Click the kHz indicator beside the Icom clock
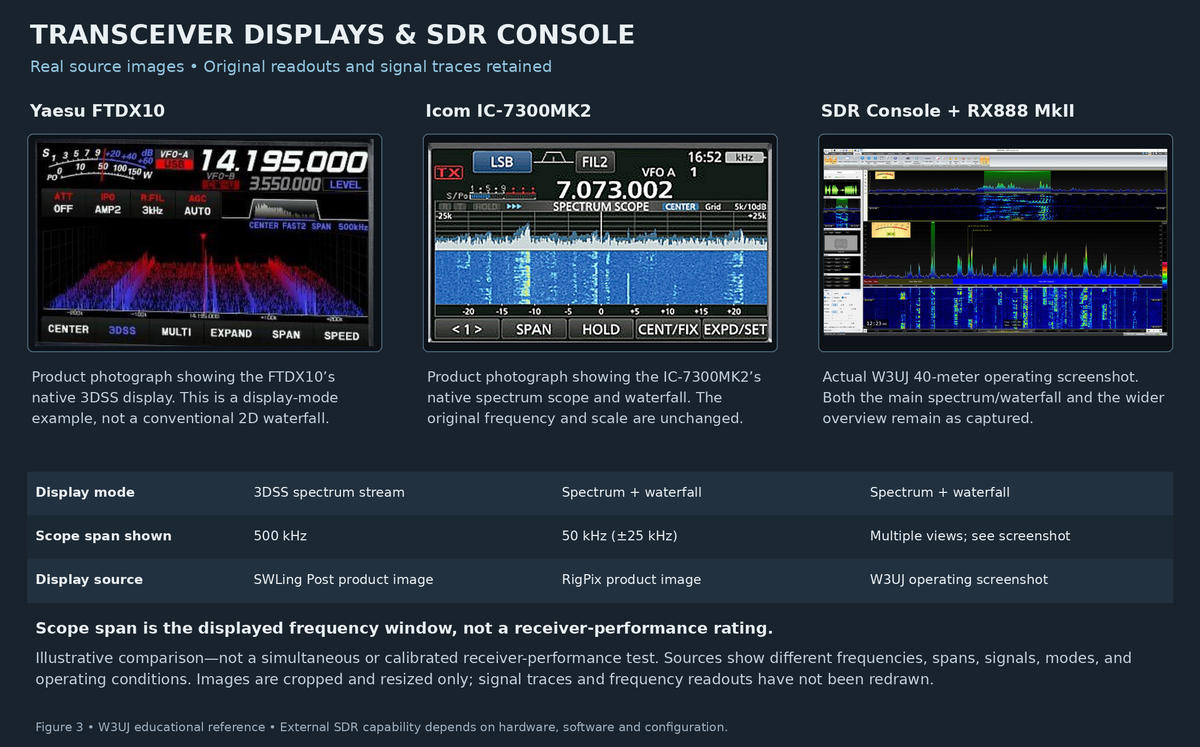Screen dimensions: 1200x747 coord(745,158)
